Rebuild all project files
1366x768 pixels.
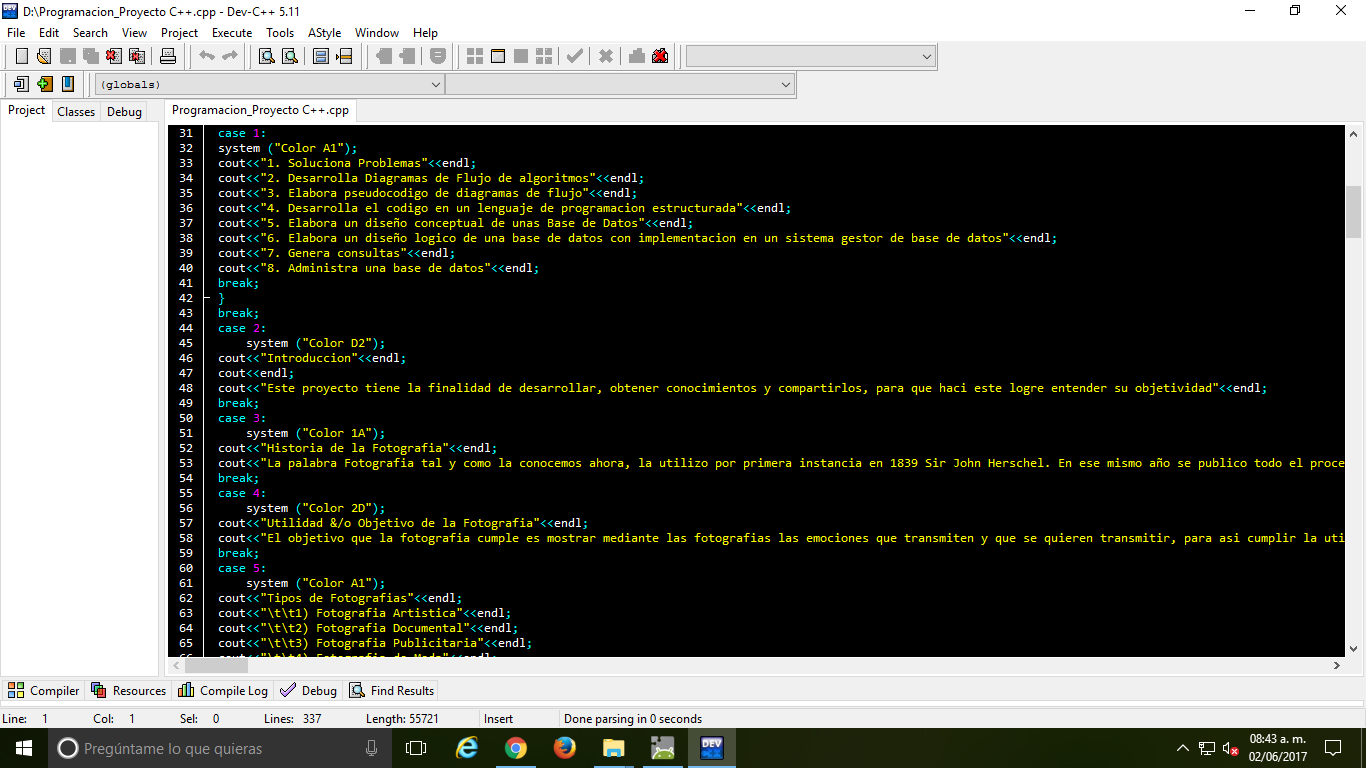pyautogui.click(x=543, y=56)
